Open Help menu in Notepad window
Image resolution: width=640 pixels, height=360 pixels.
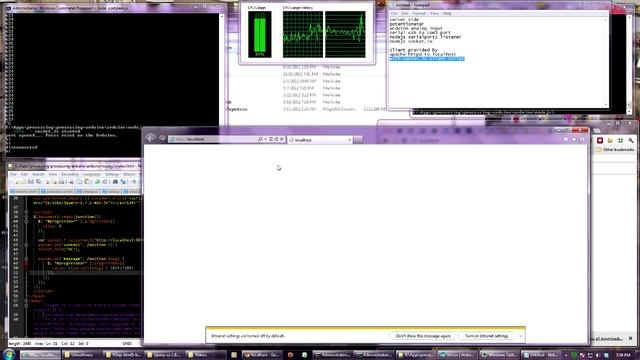(447, 13)
